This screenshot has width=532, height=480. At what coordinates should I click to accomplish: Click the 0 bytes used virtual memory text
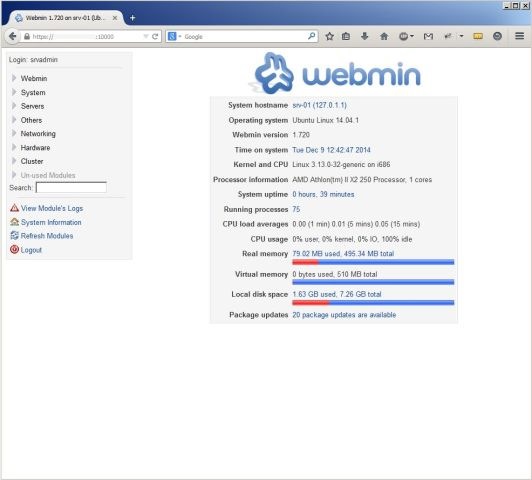[335, 274]
